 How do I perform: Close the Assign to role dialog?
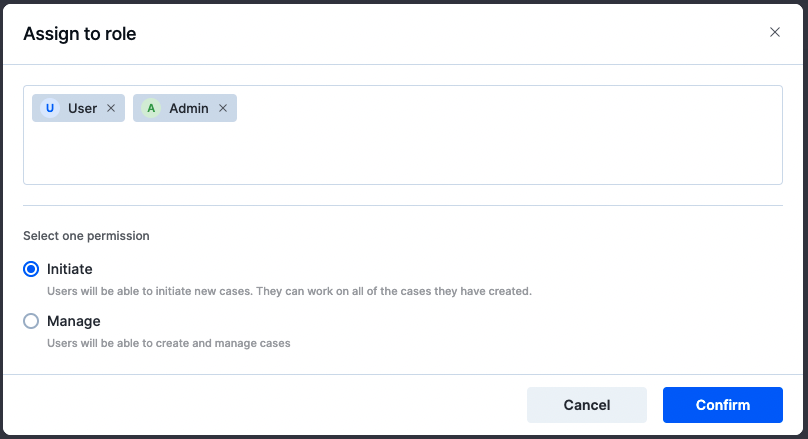click(775, 32)
